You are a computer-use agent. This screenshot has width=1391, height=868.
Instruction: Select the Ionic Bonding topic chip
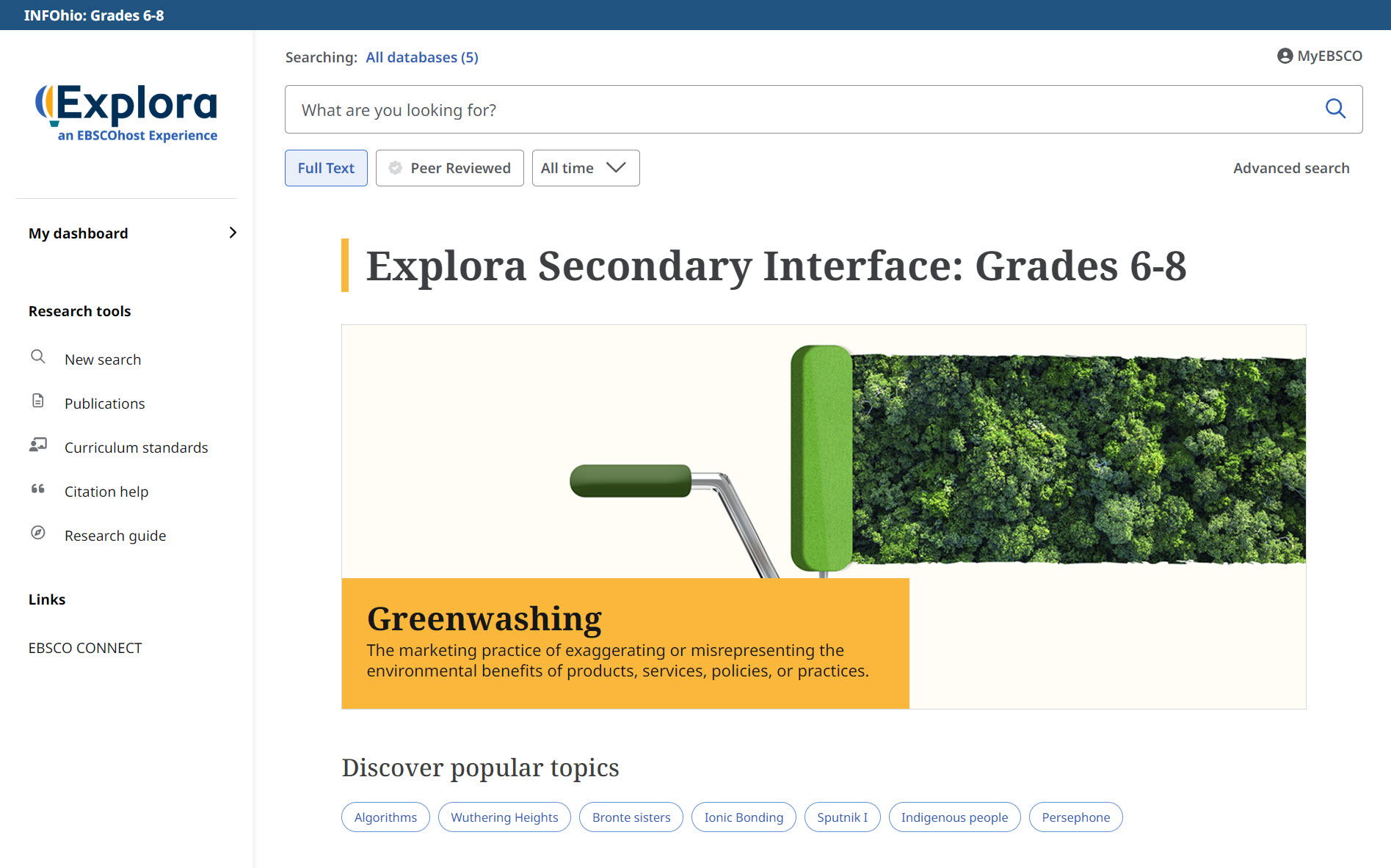coord(744,817)
